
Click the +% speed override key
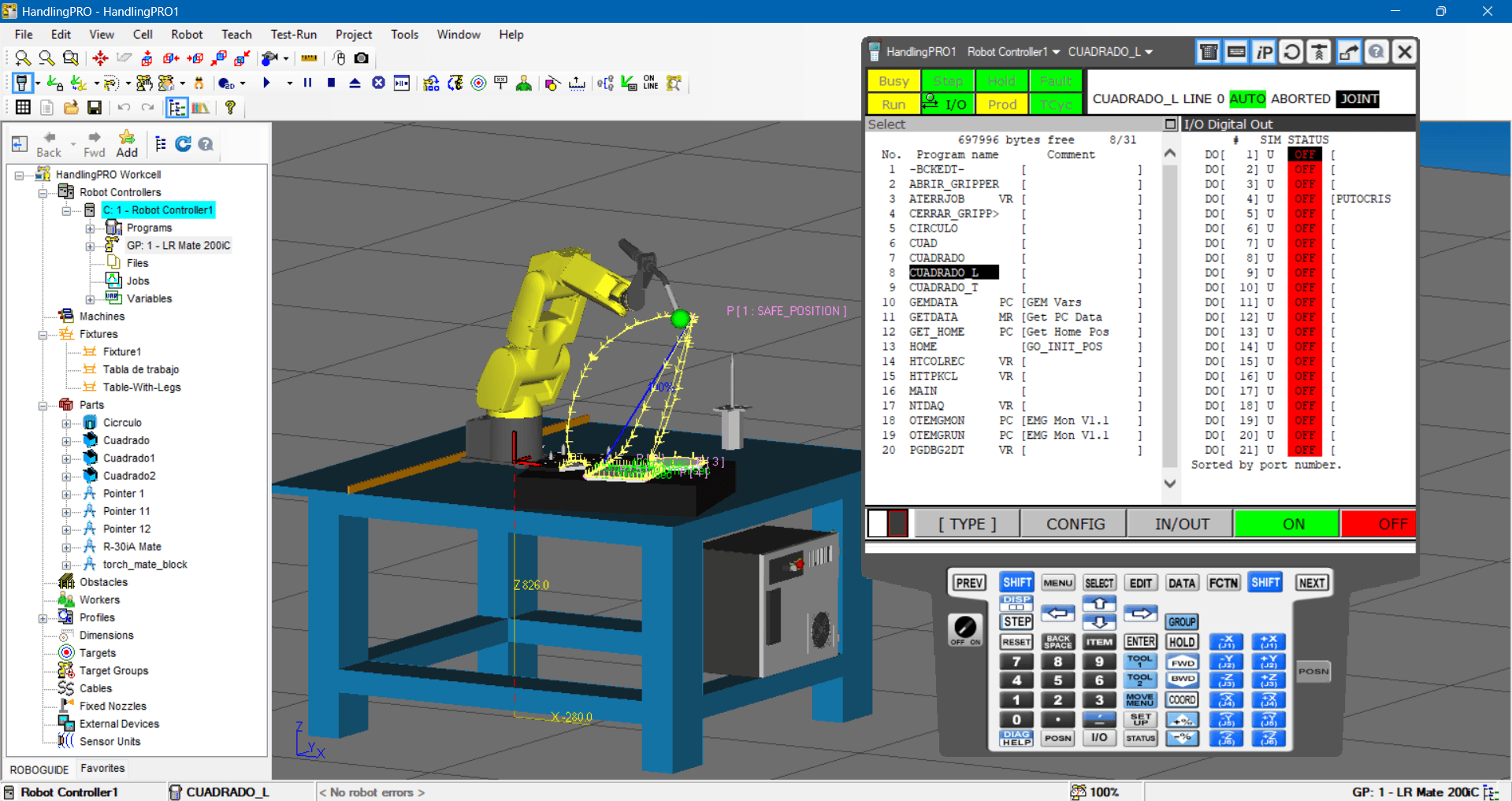click(x=1182, y=720)
